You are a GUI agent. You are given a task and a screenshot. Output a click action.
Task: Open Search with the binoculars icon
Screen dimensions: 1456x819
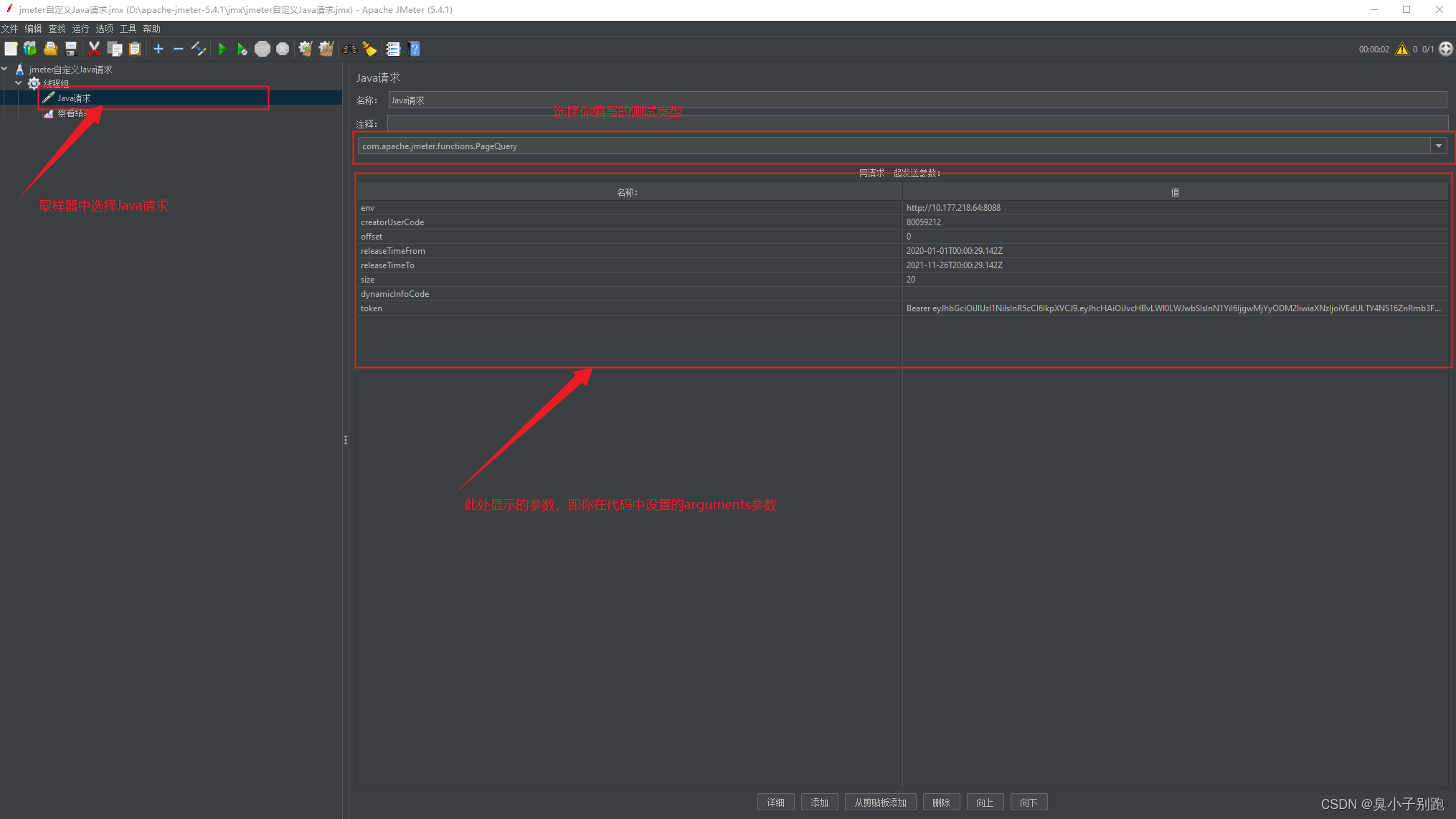[350, 49]
